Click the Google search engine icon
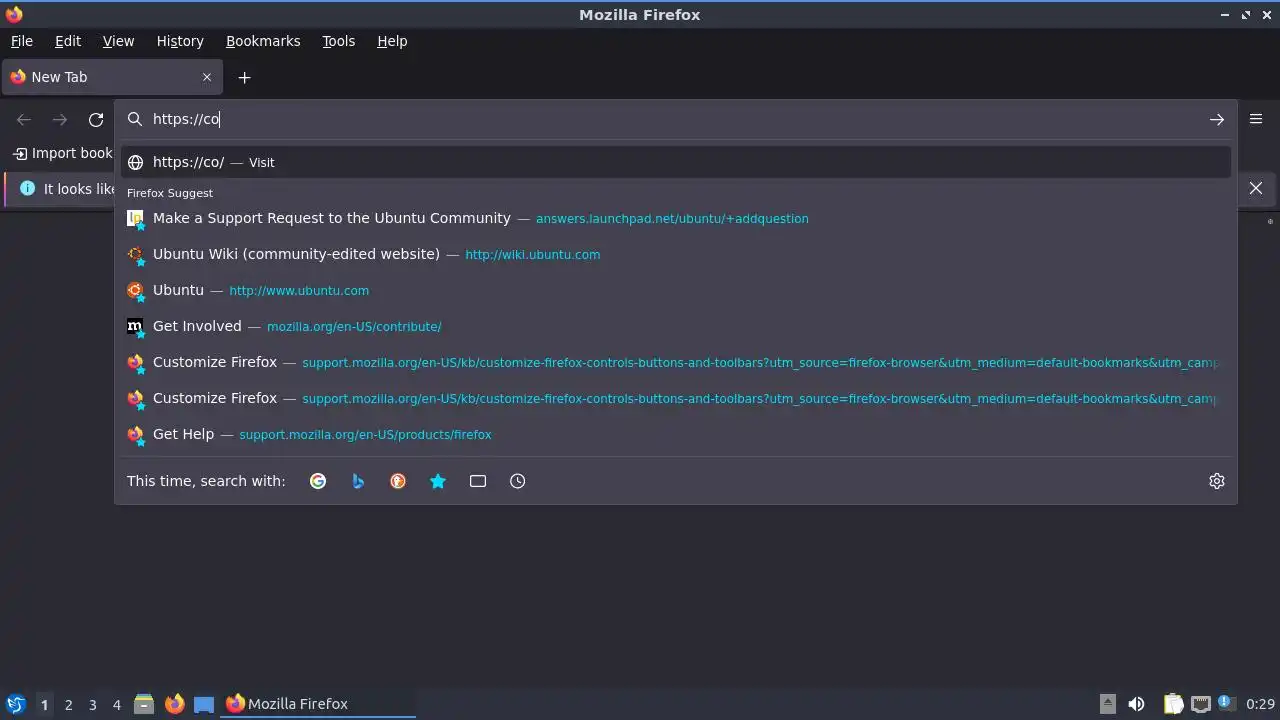Screen dimensions: 1280x720 coord(318,481)
